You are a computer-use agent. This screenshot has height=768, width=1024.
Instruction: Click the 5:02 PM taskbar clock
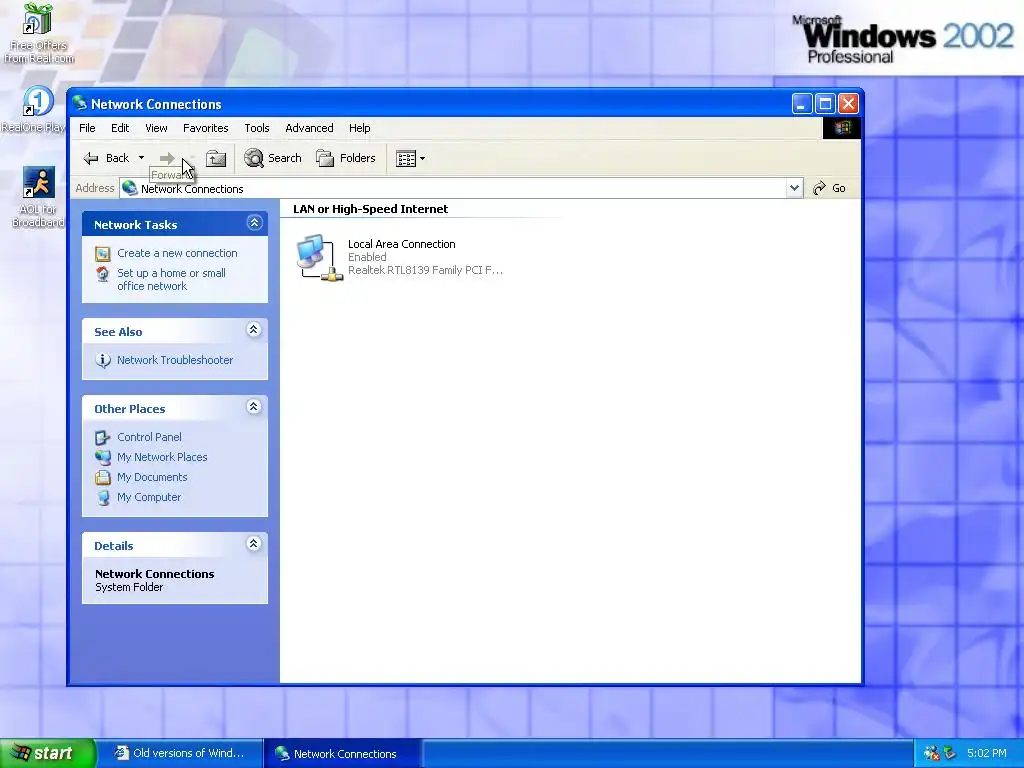point(987,753)
